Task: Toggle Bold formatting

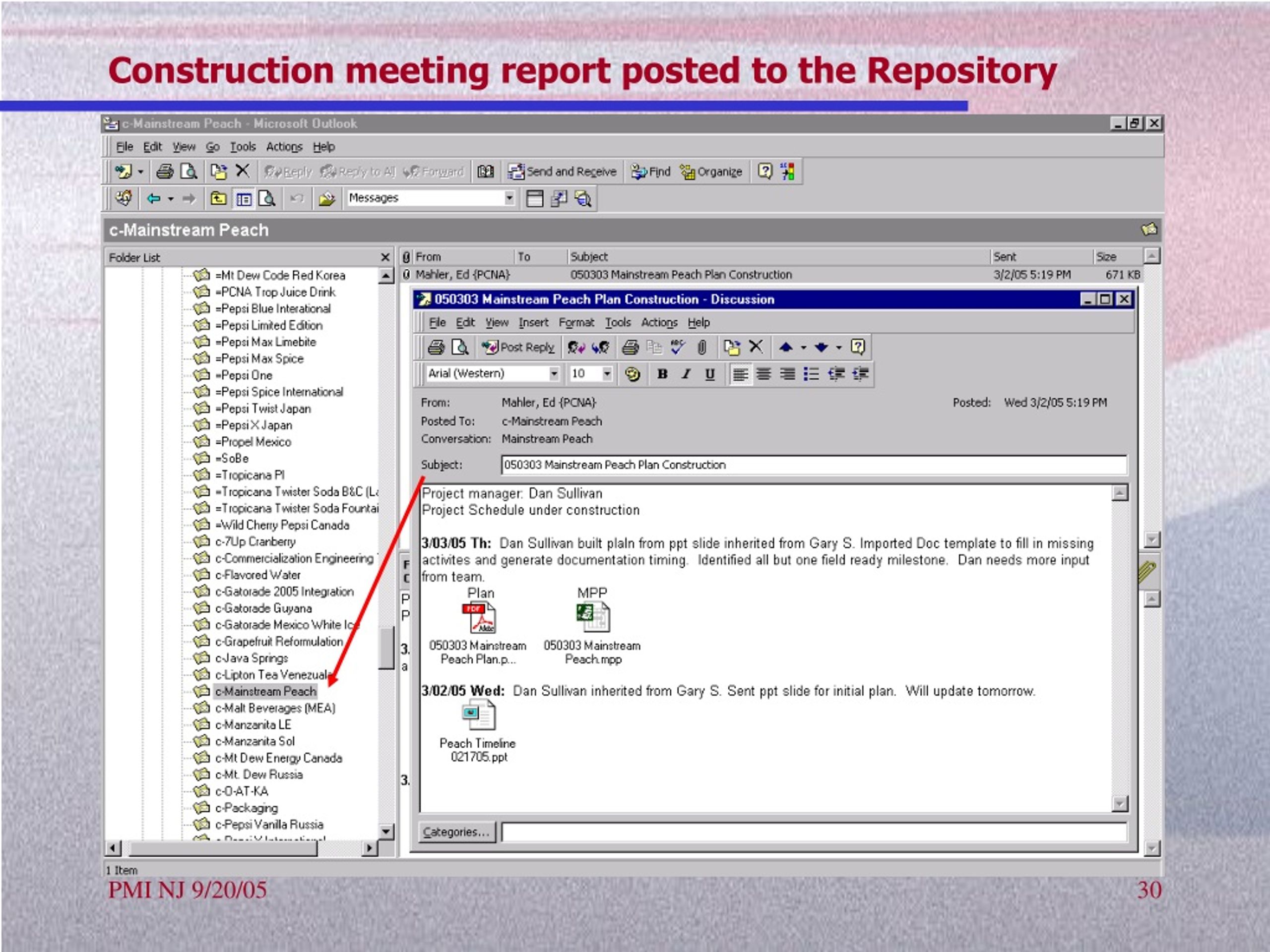Action: click(663, 374)
